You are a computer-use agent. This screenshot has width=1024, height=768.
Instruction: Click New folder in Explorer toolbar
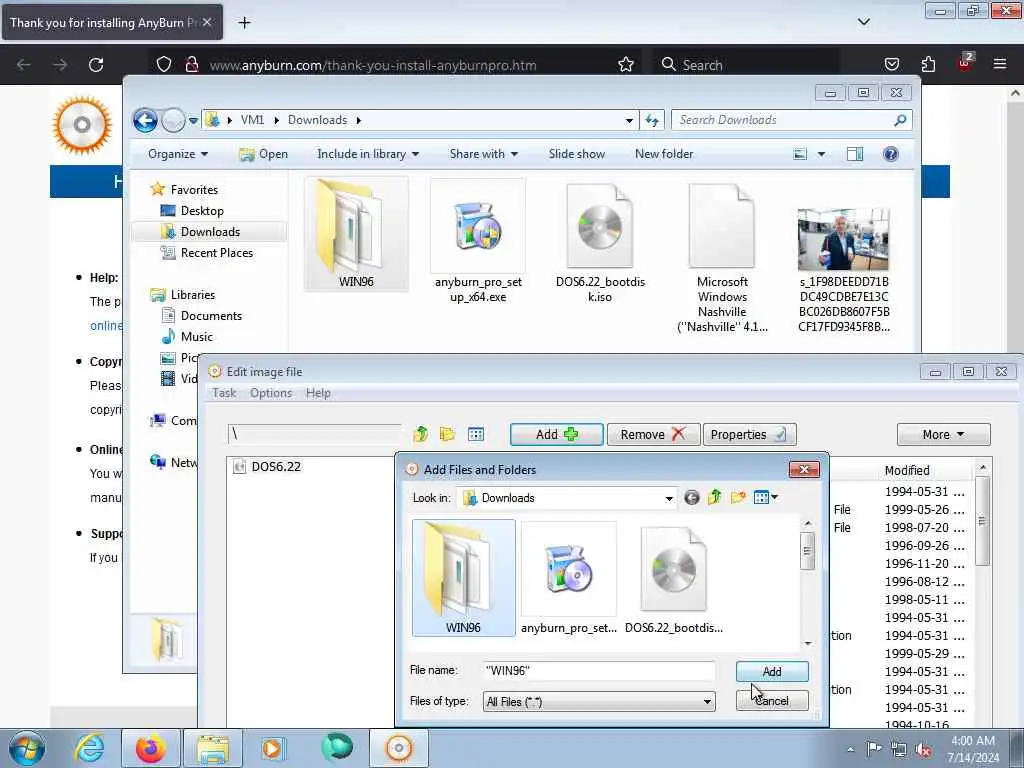[664, 154]
